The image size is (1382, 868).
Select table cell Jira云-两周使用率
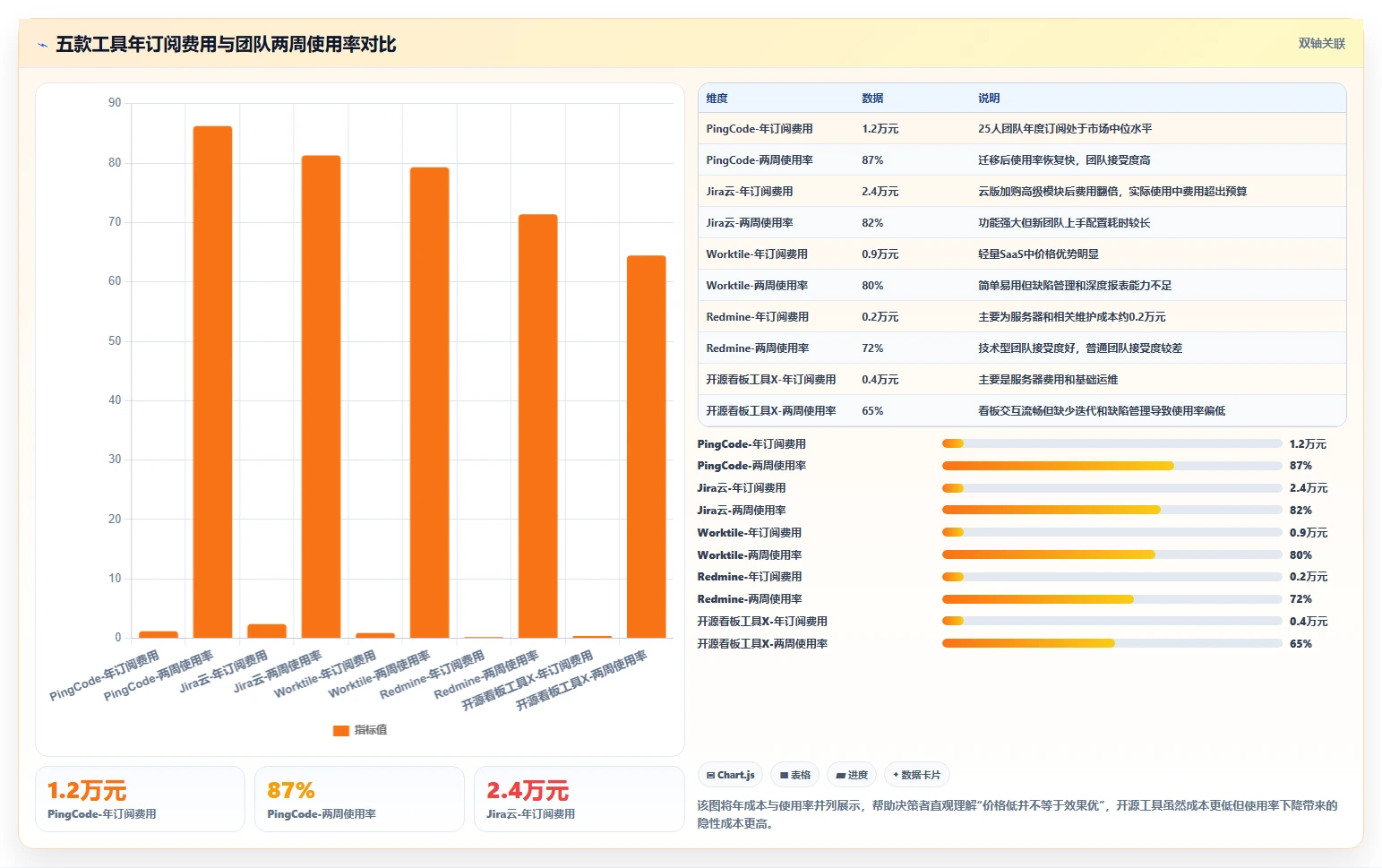(750, 223)
